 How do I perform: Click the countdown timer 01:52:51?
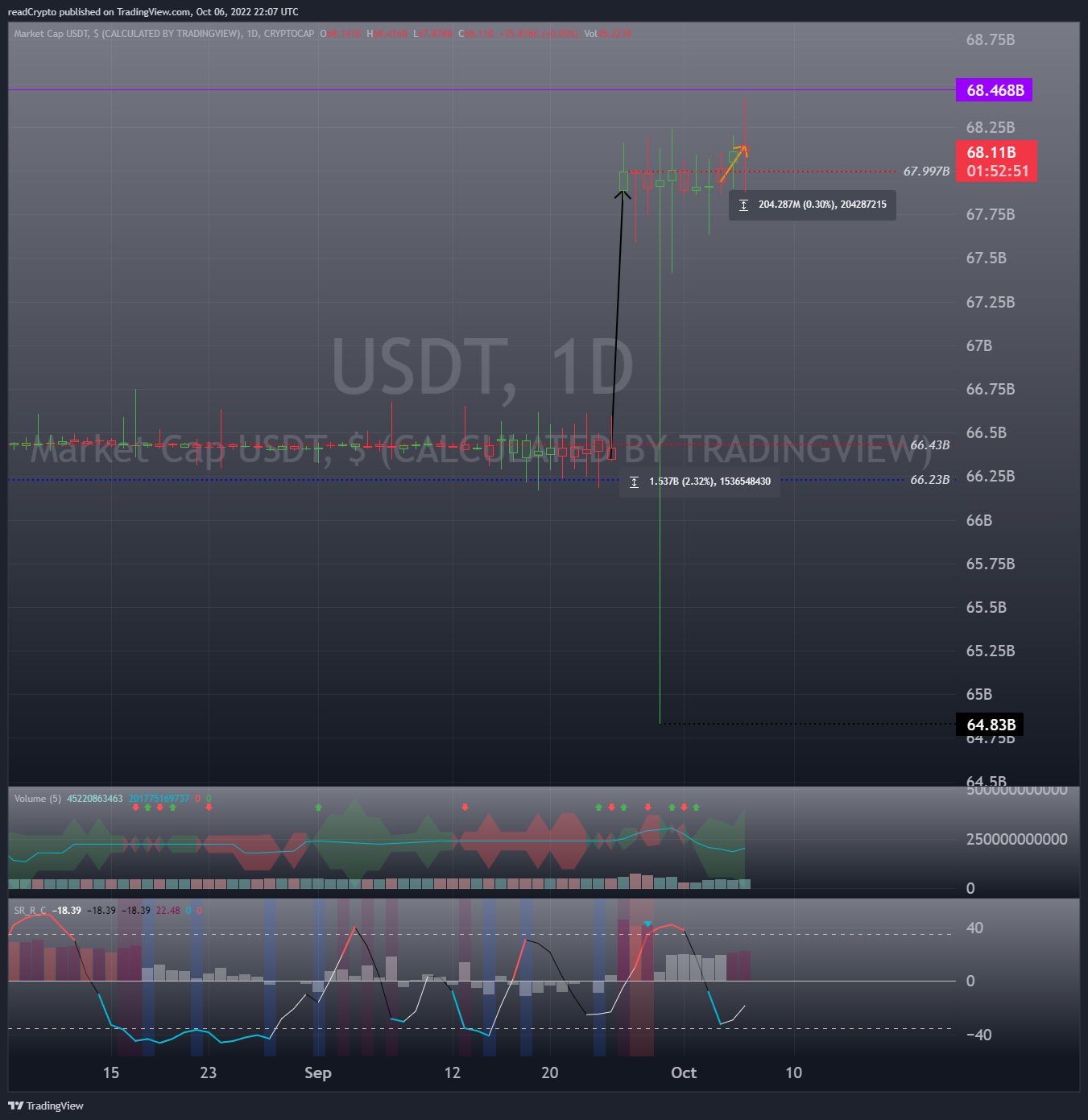click(998, 171)
